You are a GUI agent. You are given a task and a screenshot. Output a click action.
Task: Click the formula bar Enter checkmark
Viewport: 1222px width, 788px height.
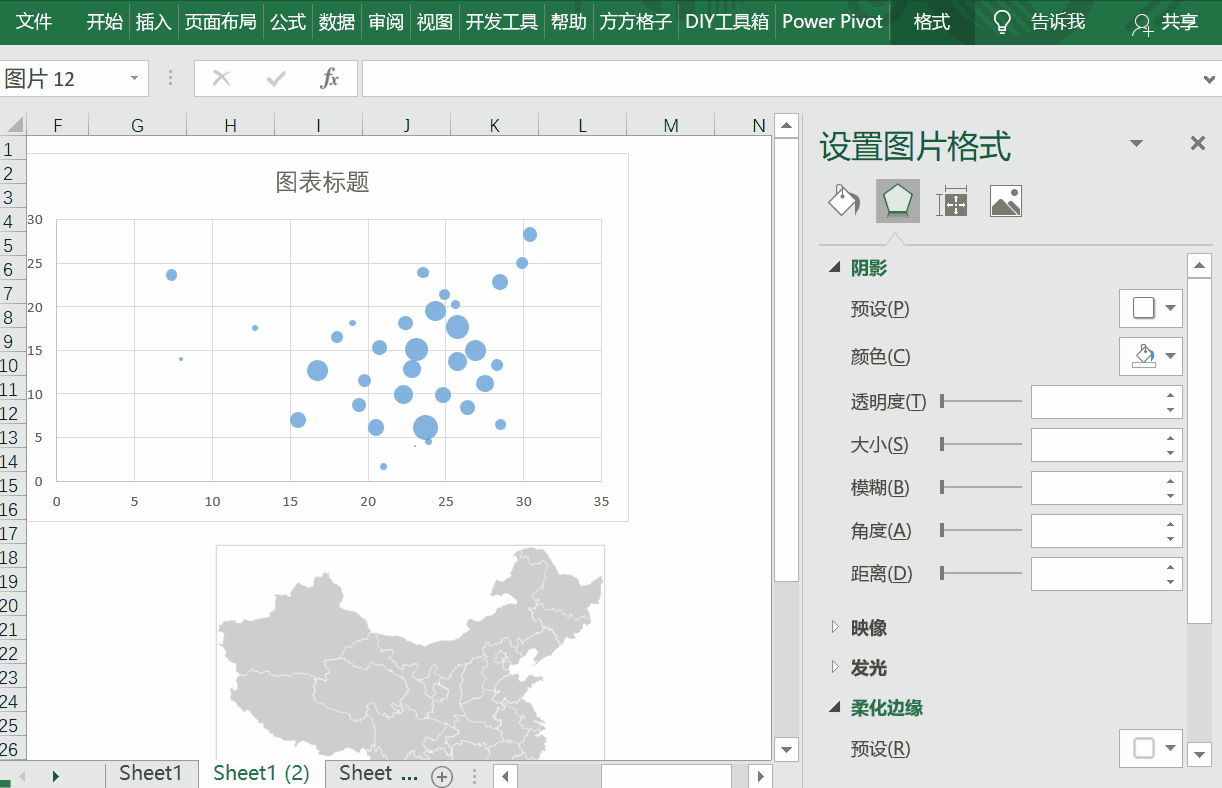[x=276, y=78]
